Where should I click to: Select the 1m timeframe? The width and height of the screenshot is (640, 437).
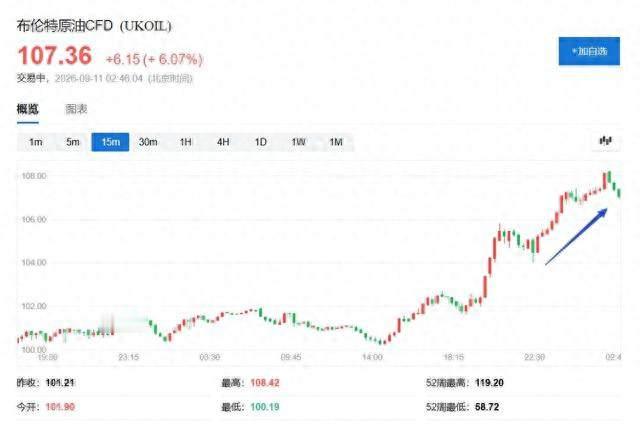[x=36, y=142]
